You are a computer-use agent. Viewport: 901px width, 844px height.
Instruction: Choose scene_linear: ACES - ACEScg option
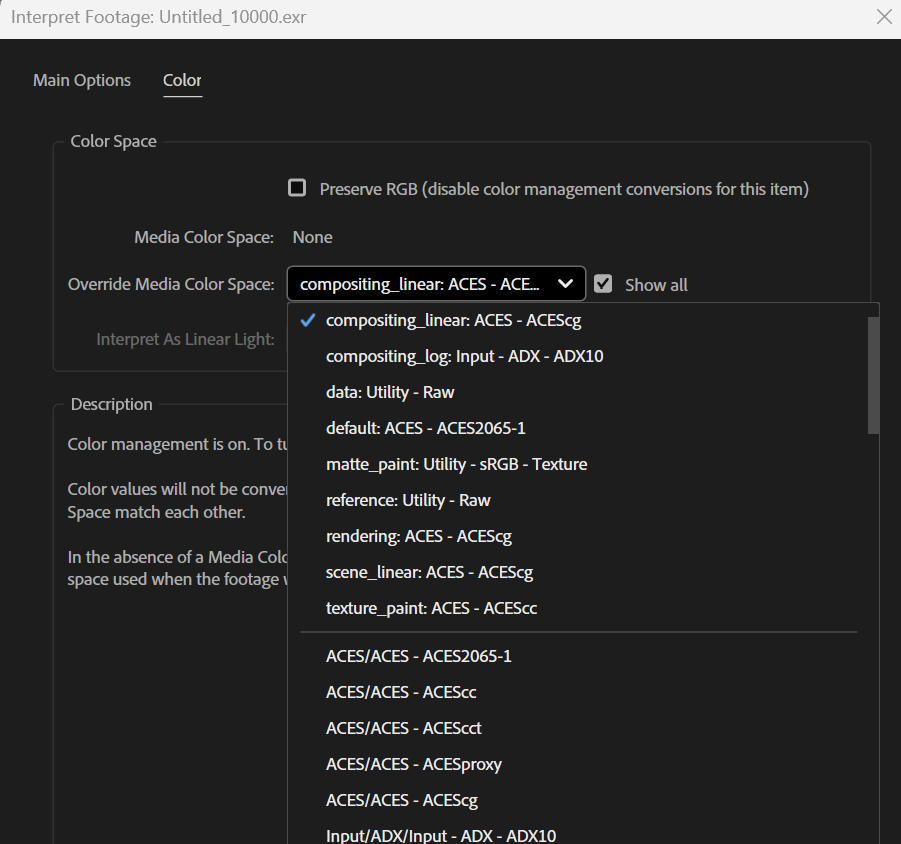429,572
